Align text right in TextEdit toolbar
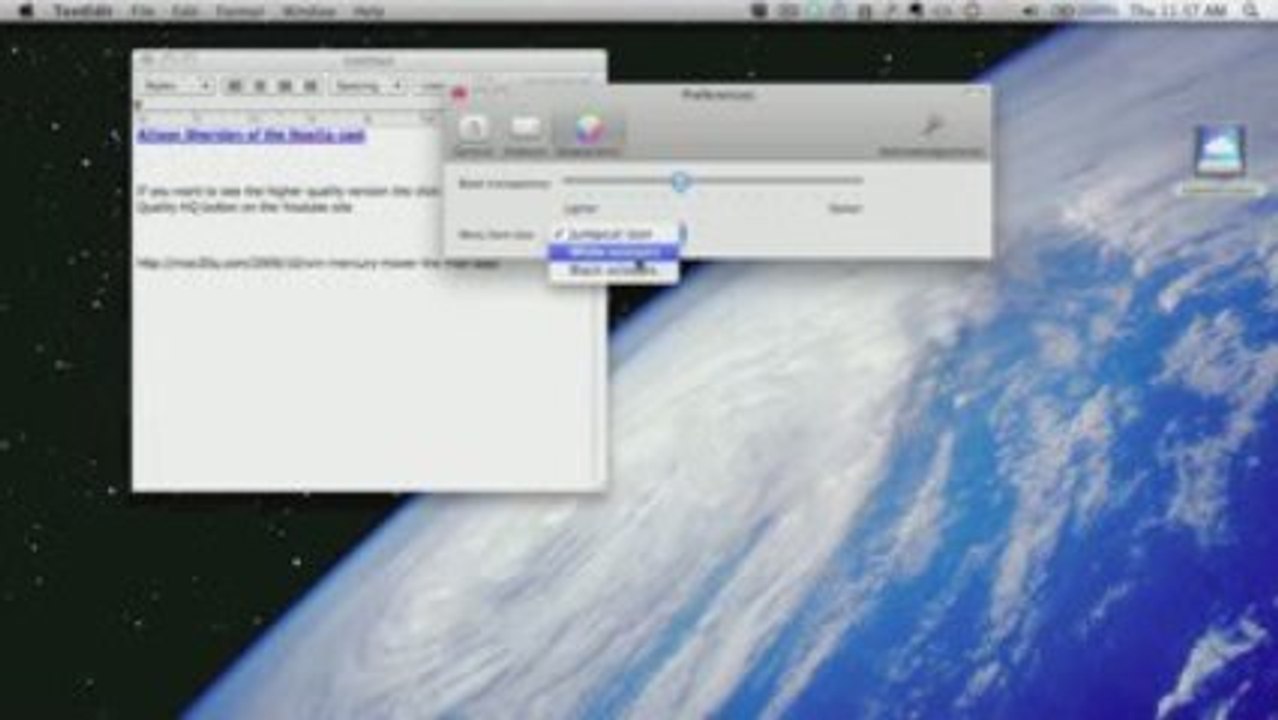1278x720 pixels. (310, 86)
